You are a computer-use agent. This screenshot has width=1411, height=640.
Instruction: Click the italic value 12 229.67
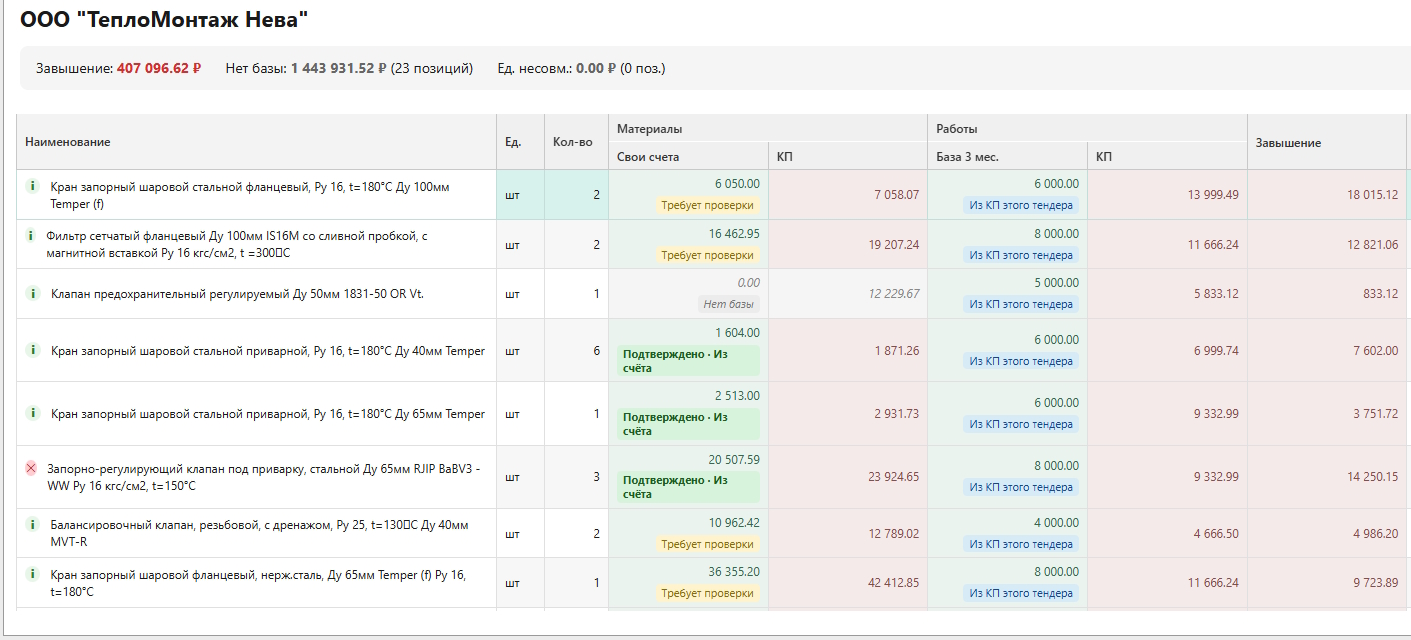(893, 294)
